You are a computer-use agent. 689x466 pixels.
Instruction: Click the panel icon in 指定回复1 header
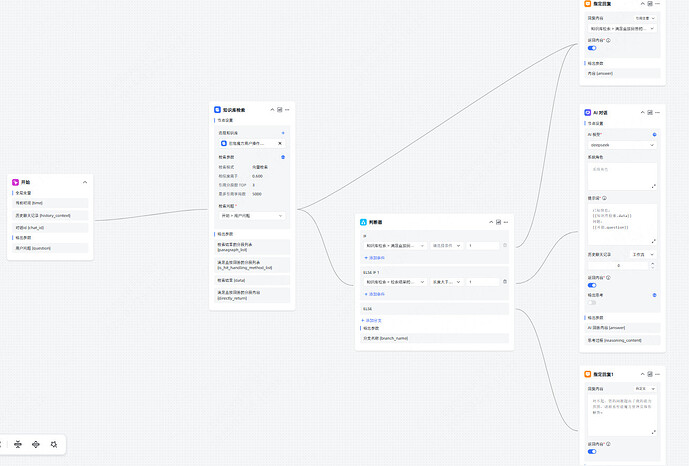[650, 374]
